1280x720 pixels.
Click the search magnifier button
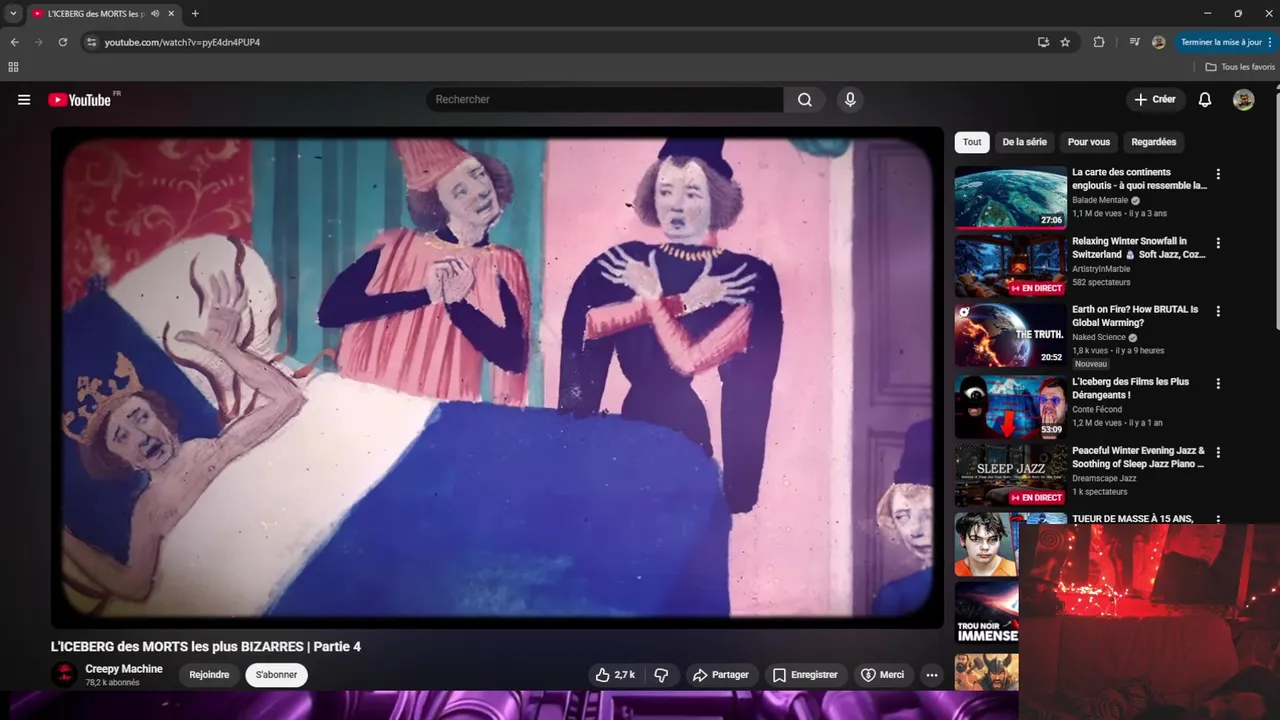pos(805,100)
